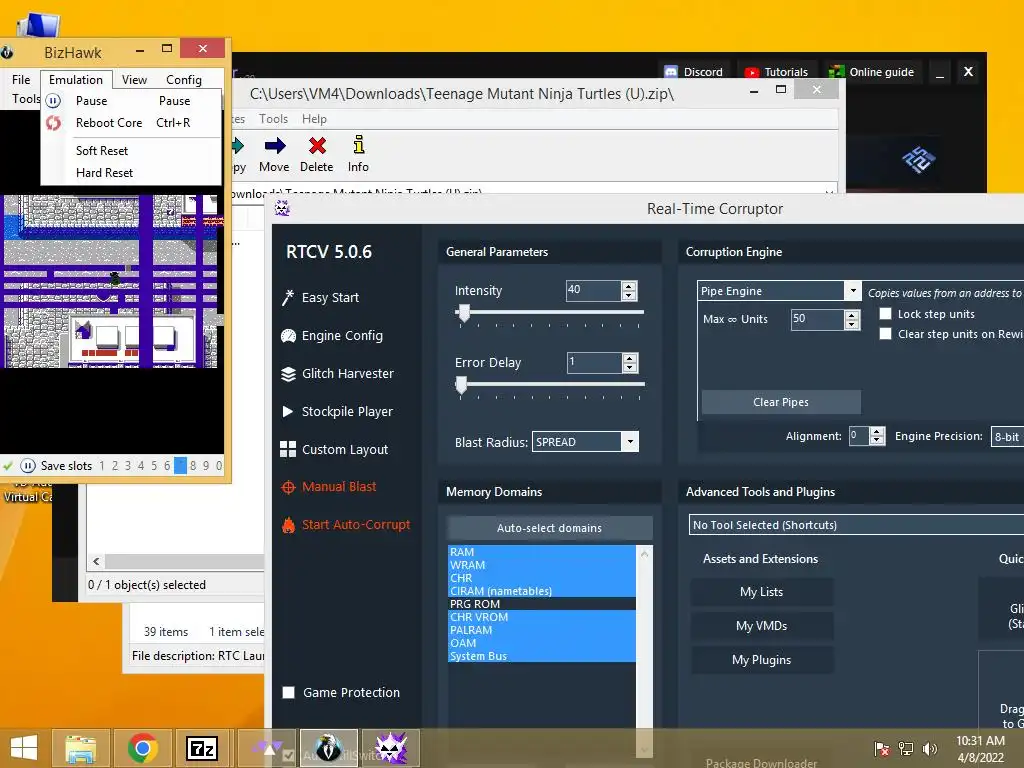Increase Max Units with spinner up arrow
The height and width of the screenshot is (768, 1024).
[x=851, y=315]
